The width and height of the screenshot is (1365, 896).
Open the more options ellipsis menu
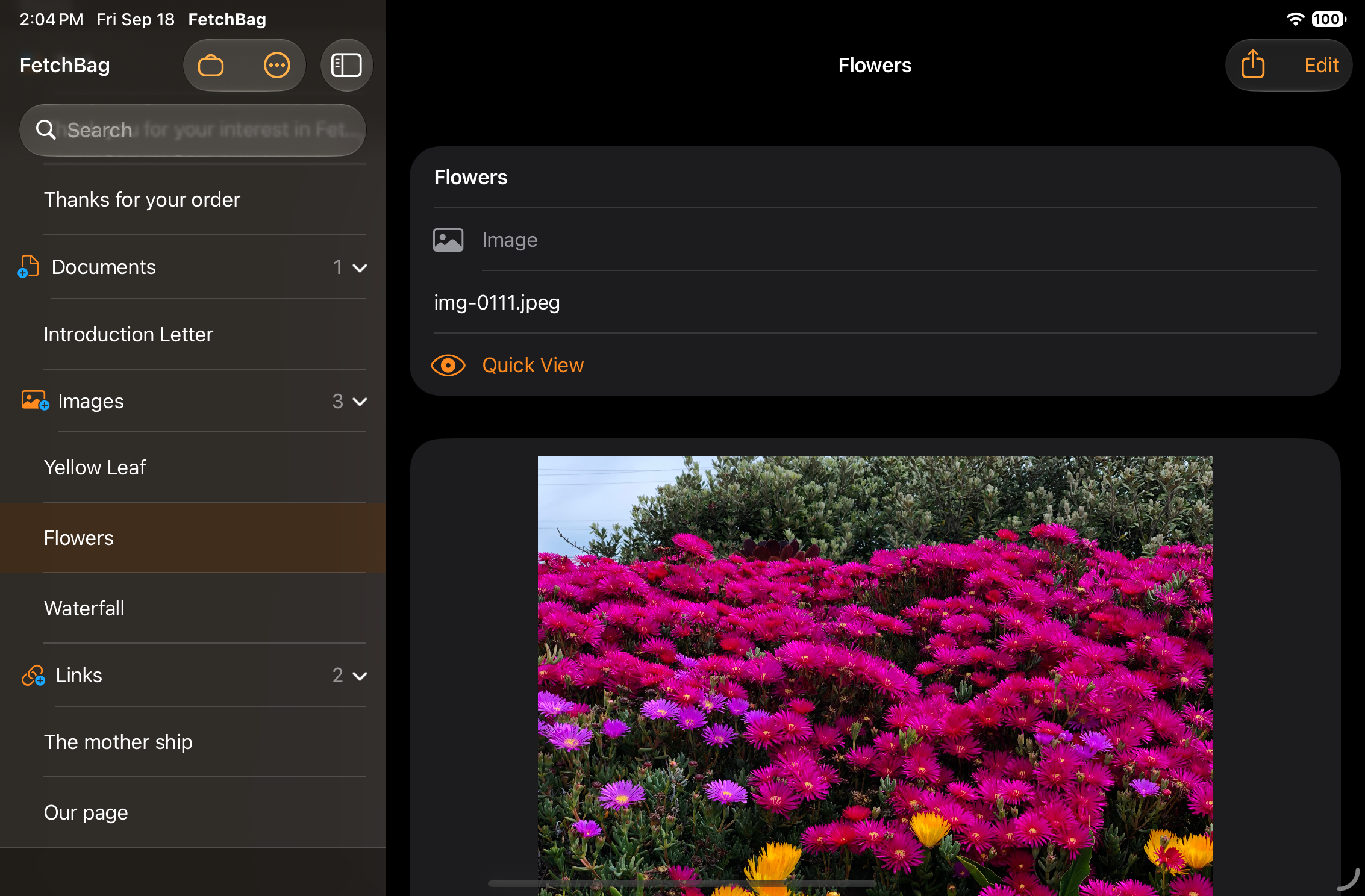point(277,65)
